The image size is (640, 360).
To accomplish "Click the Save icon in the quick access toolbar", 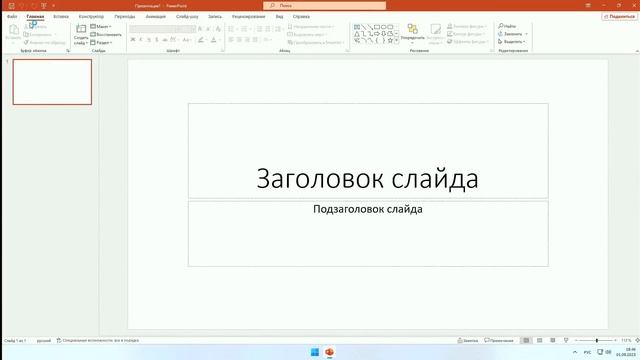I will point(11,6).
